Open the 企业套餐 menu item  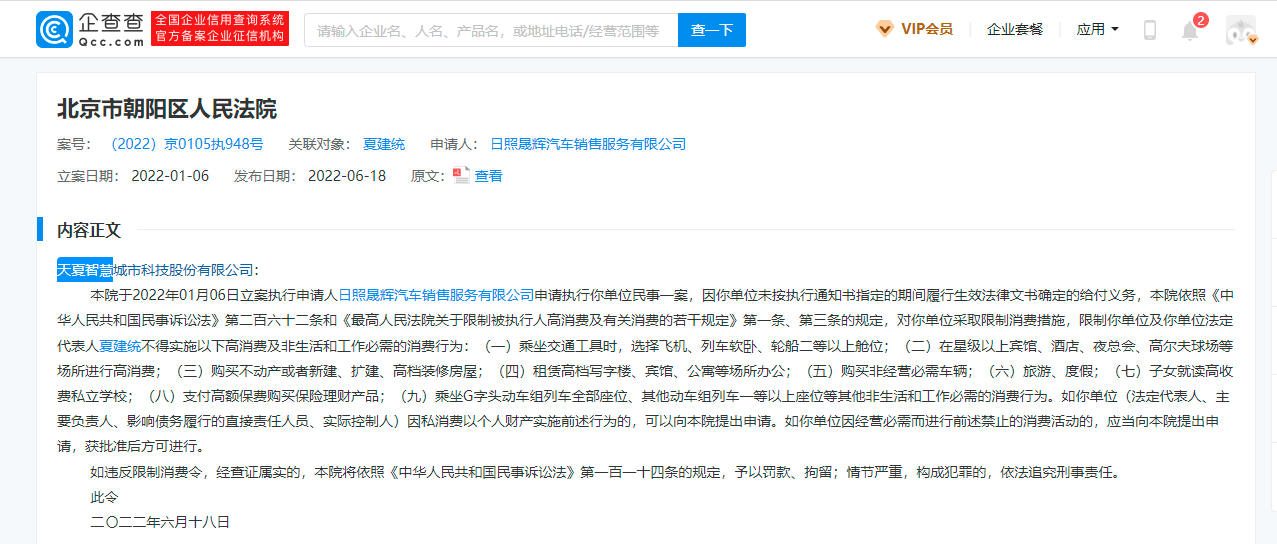click(1015, 29)
